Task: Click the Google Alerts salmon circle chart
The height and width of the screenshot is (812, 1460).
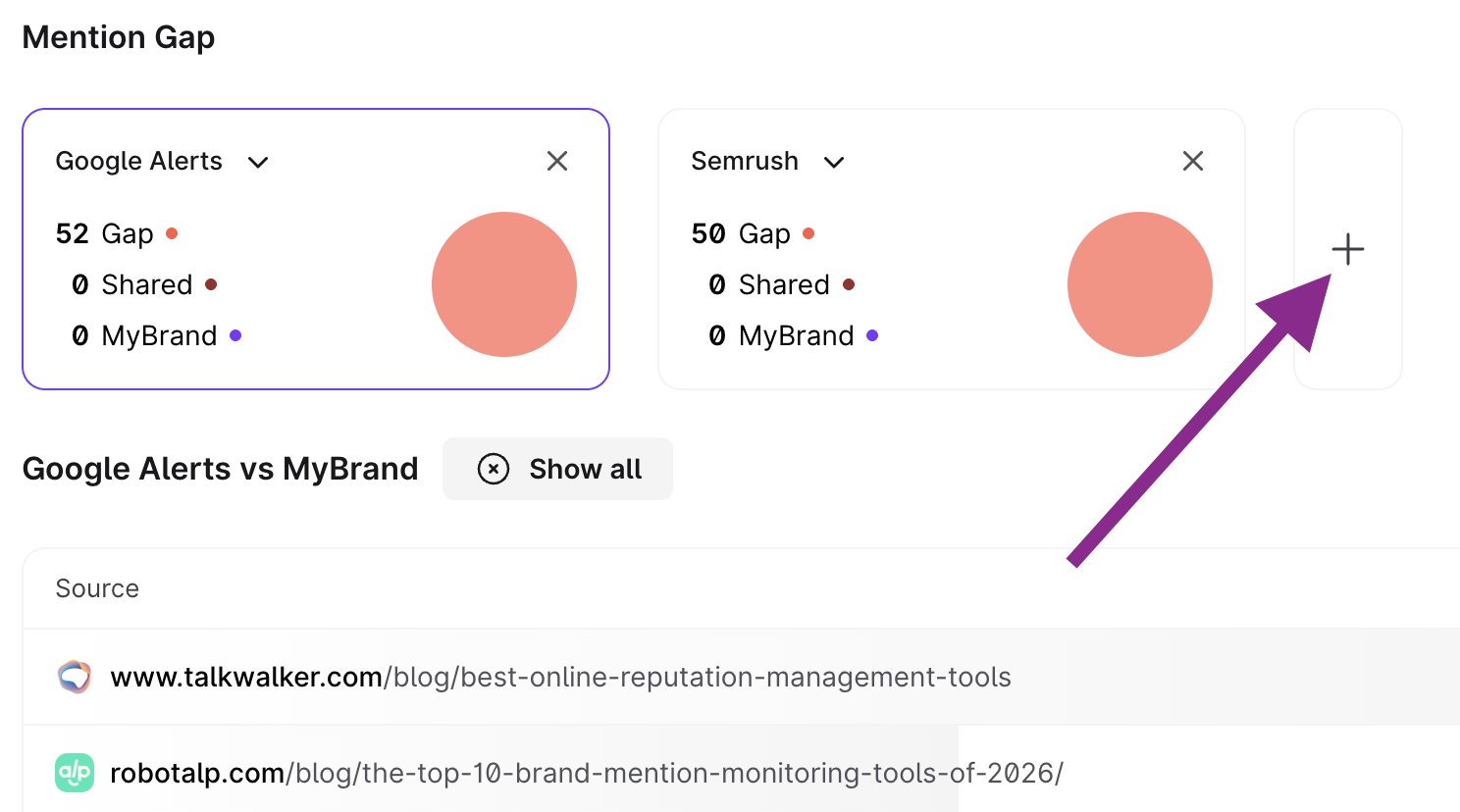Action: tap(504, 284)
